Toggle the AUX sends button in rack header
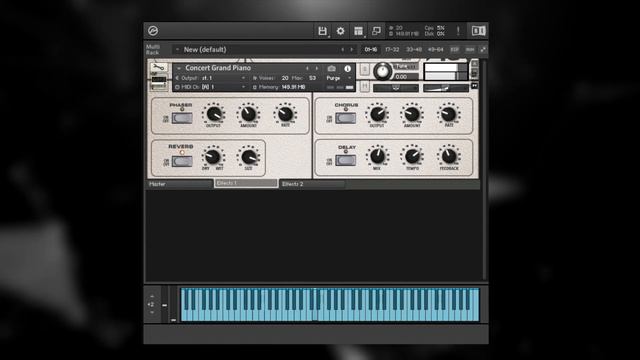This screenshot has width=640, height=360. pyautogui.click(x=469, y=49)
